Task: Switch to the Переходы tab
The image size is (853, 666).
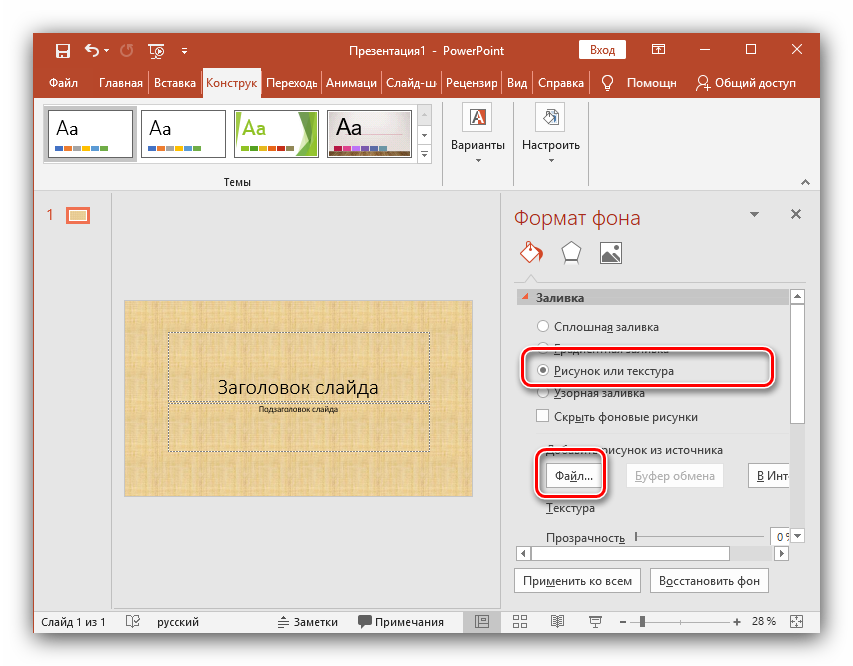Action: pos(292,83)
